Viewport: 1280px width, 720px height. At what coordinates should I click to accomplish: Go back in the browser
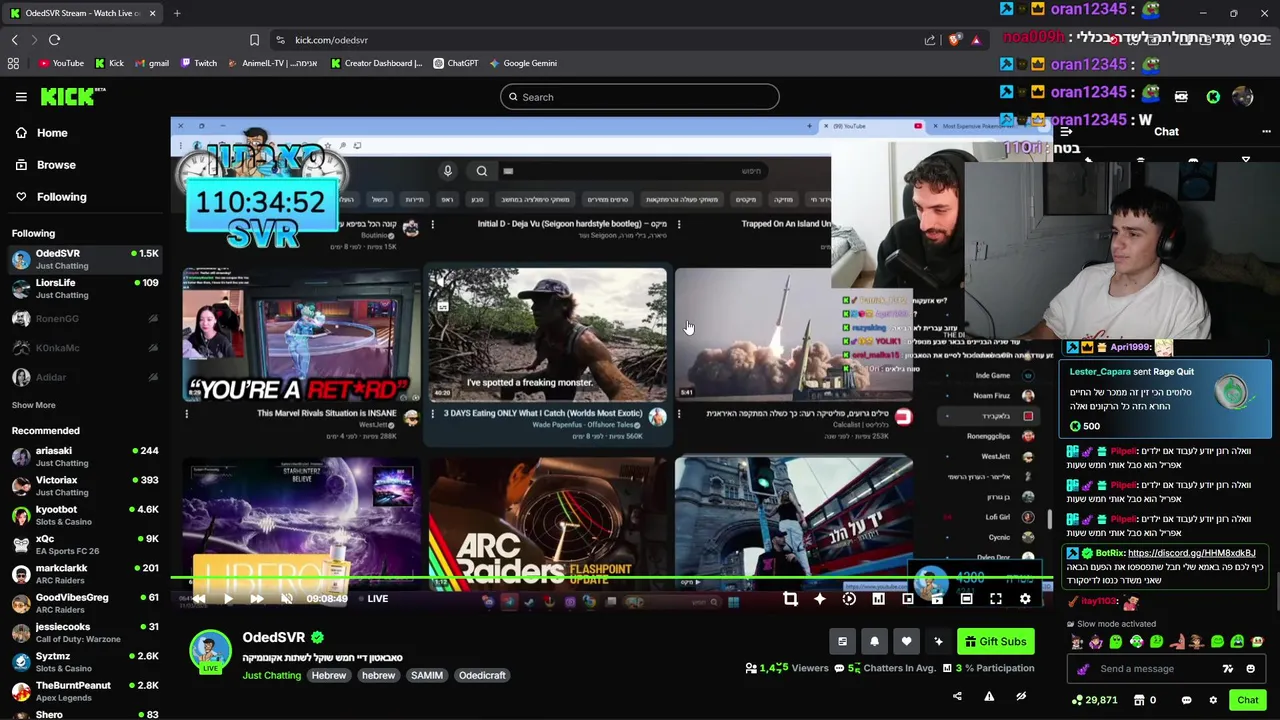point(14,40)
